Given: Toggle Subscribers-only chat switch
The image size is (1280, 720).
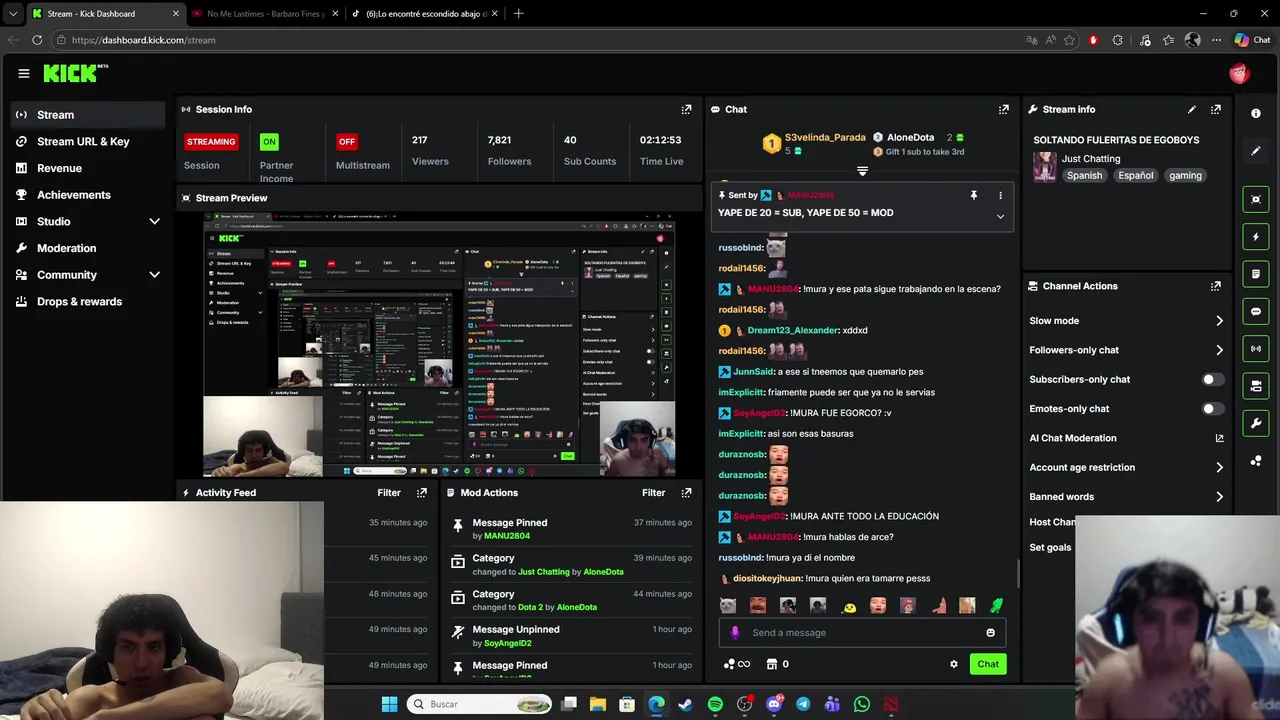Looking at the screenshot, I should (1212, 380).
